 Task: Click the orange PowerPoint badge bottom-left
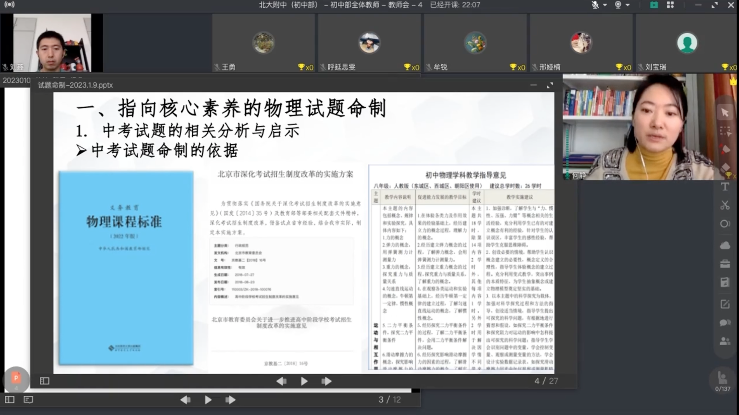tap(15, 379)
